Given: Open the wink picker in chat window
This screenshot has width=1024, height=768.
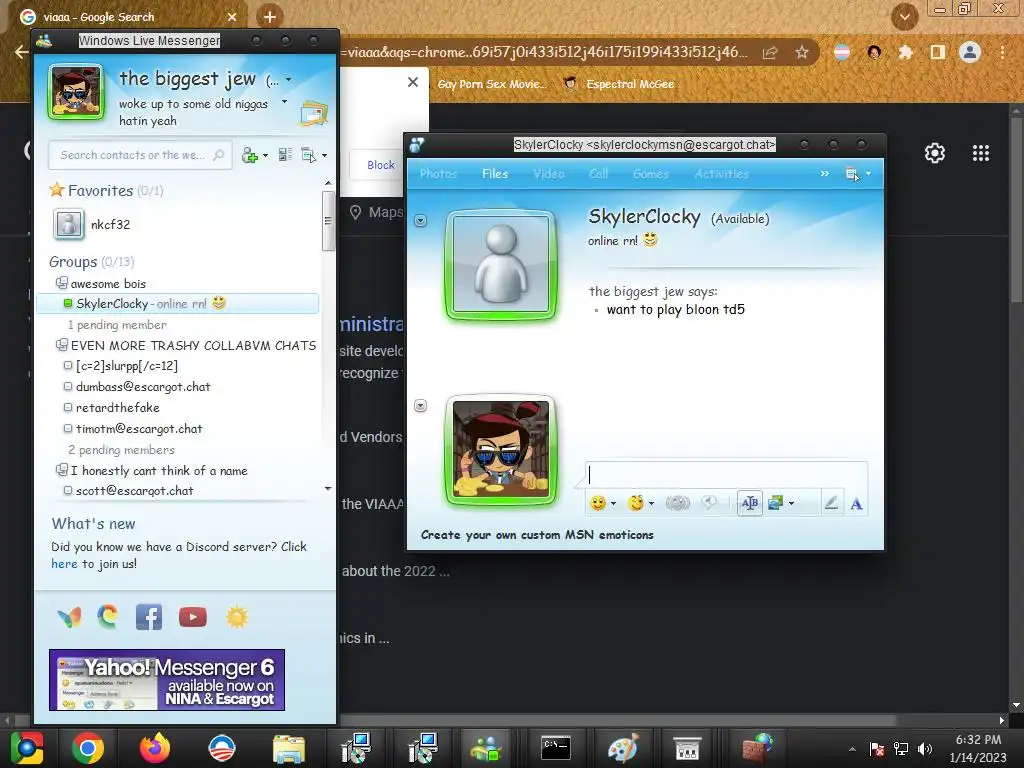Looking at the screenshot, I should tap(635, 503).
